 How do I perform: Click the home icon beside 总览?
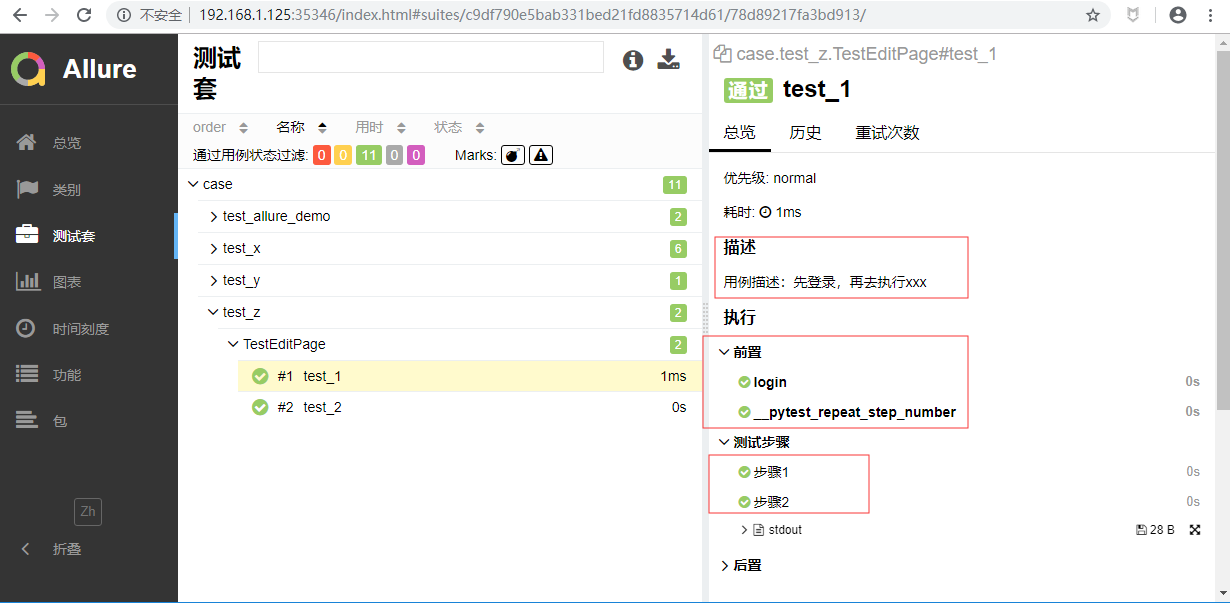28,142
